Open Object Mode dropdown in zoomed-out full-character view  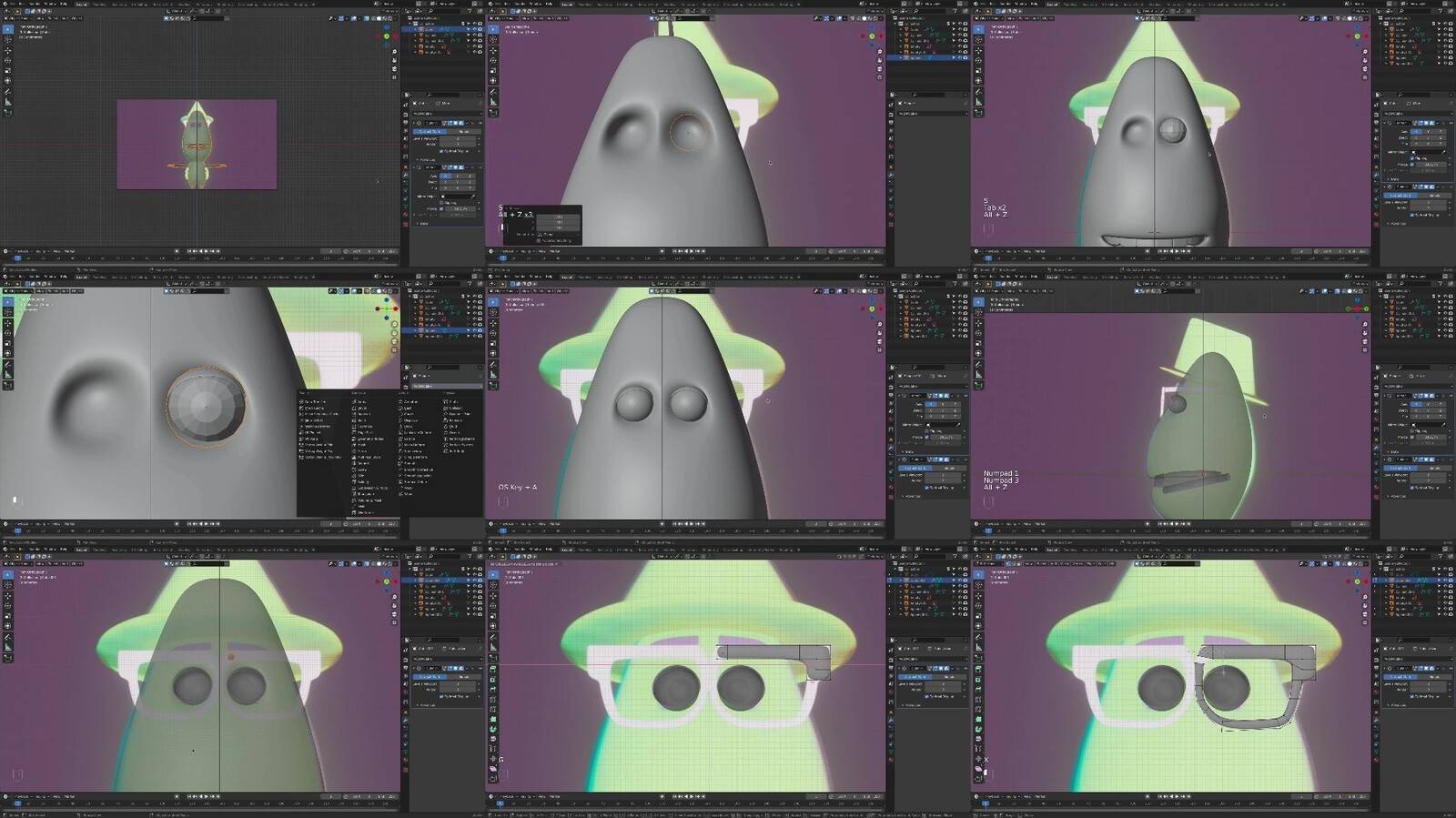[18, 18]
